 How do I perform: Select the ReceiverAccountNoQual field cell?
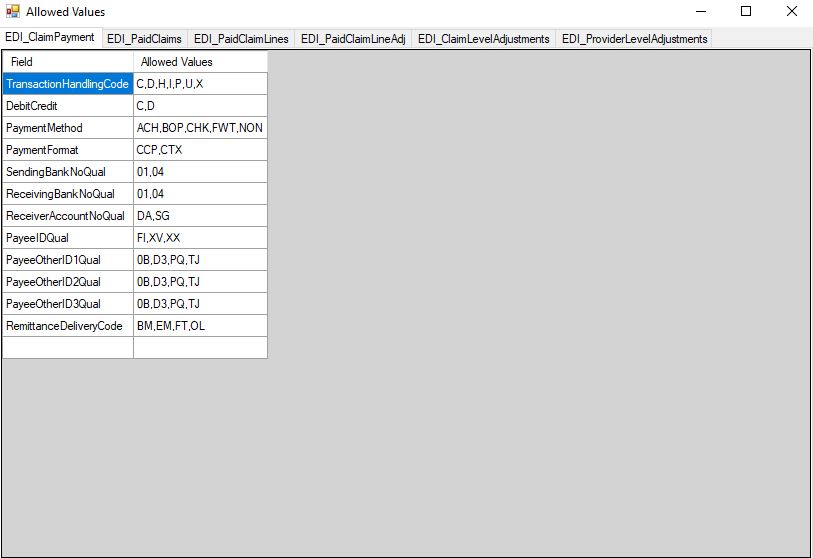tap(68, 216)
